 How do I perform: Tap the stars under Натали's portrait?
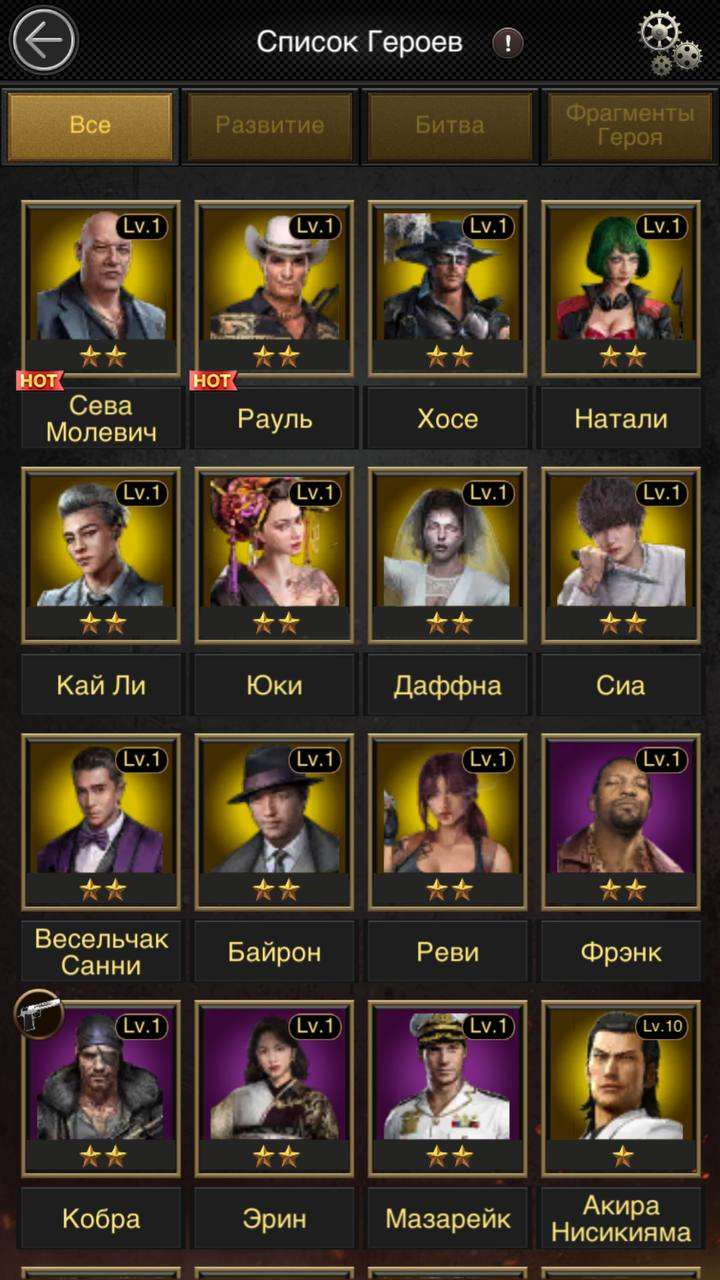[621, 356]
